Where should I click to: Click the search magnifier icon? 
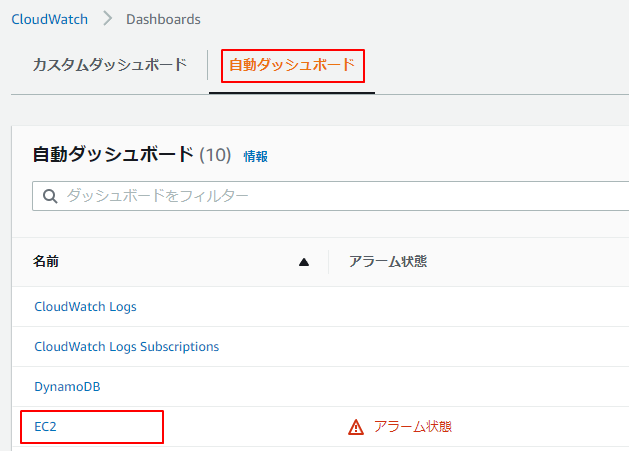click(50, 196)
